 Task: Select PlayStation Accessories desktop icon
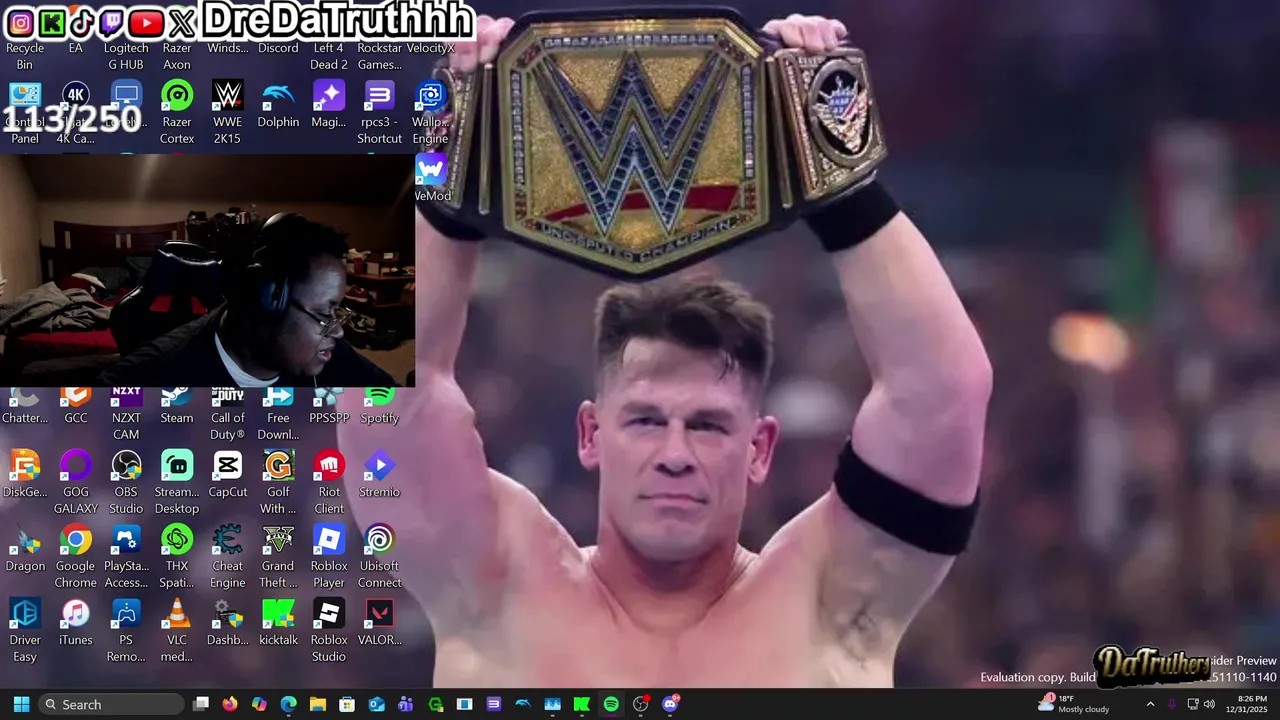click(126, 556)
